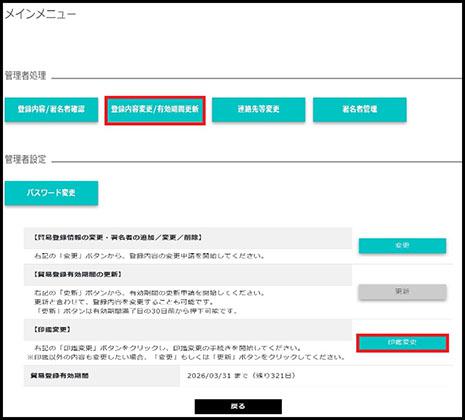Go back with black 戻る button

(238, 406)
